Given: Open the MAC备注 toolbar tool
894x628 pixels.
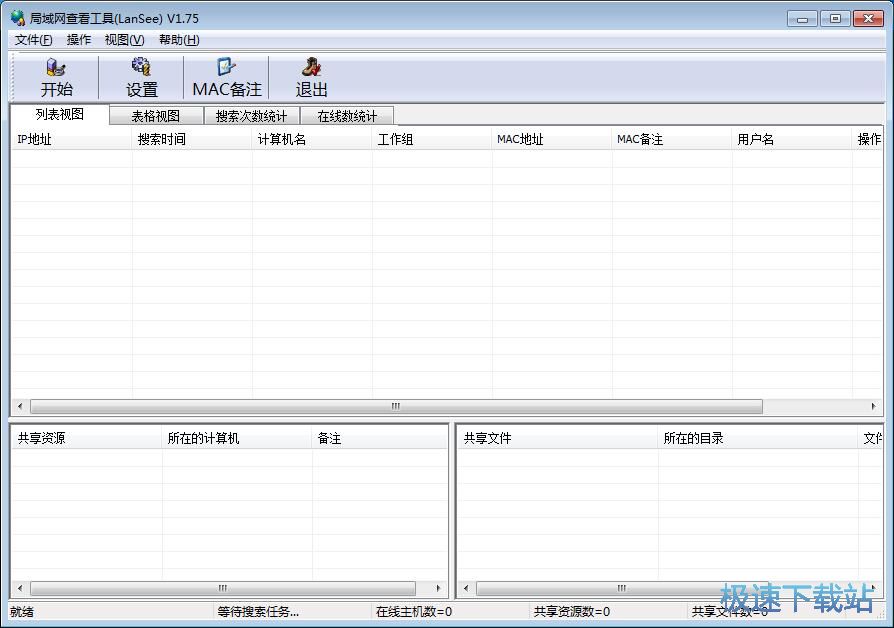Looking at the screenshot, I should 227,78.
